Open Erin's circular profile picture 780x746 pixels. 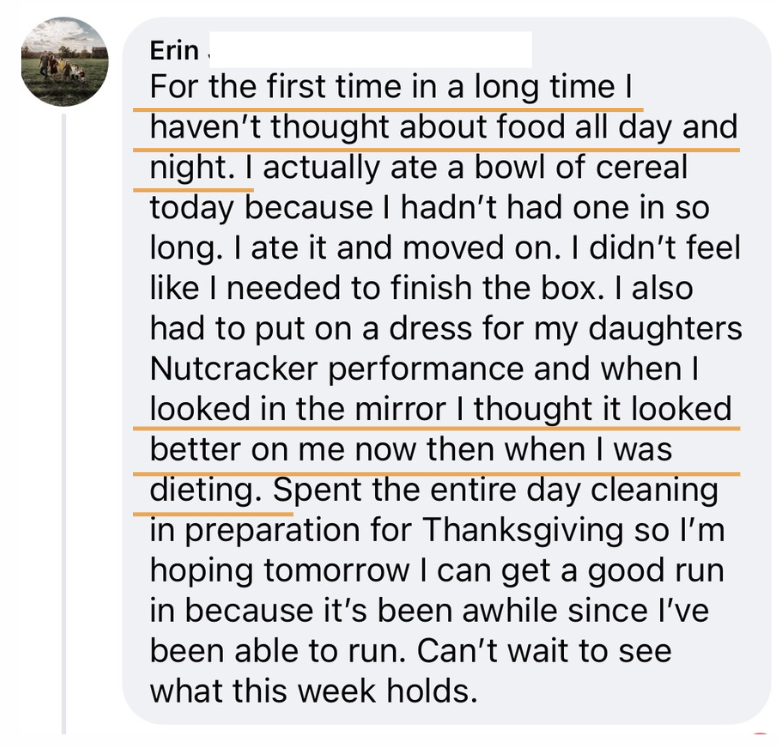(x=65, y=62)
